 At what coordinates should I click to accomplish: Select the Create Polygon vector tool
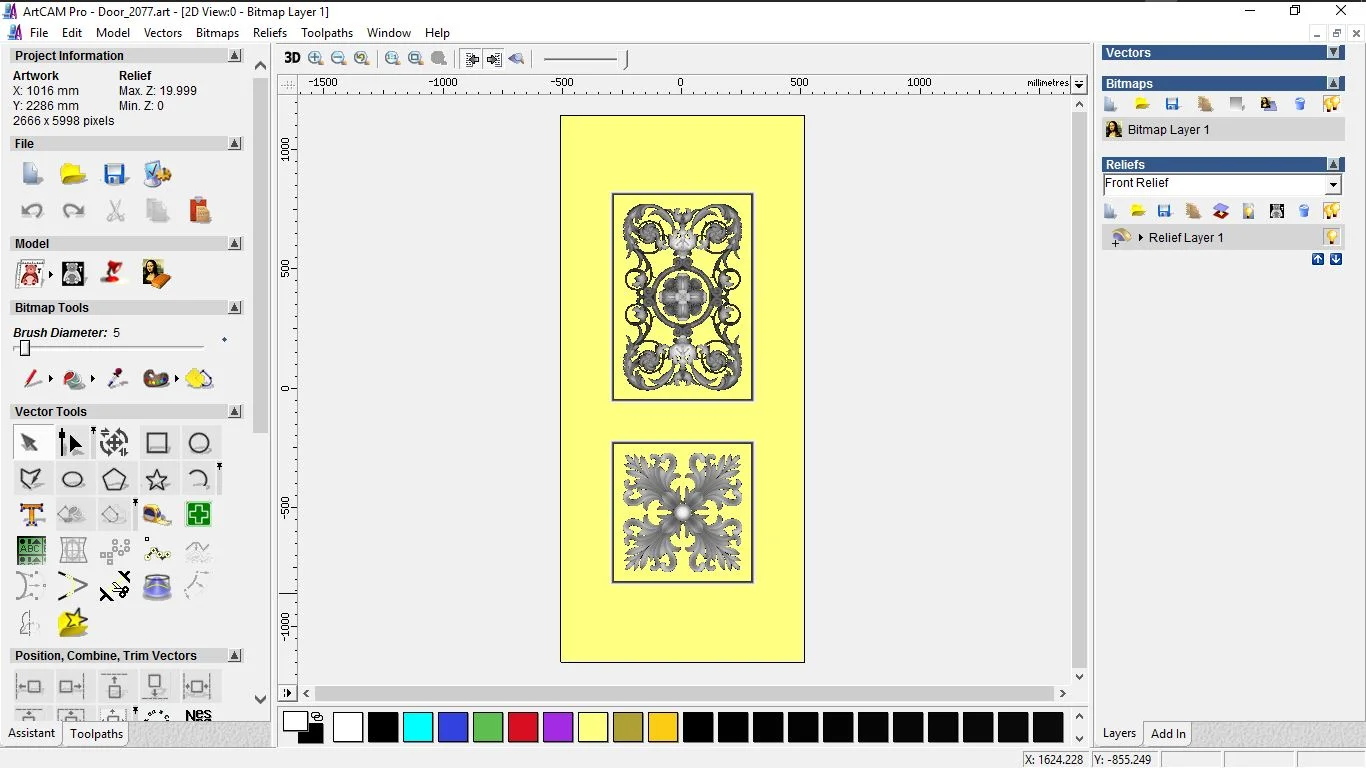tap(114, 478)
